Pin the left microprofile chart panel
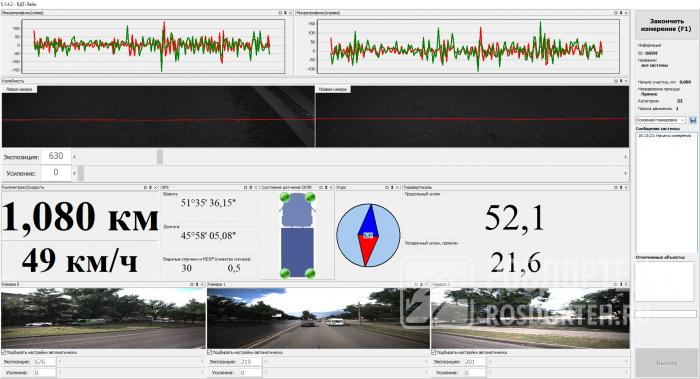The image size is (700, 379). [285, 13]
